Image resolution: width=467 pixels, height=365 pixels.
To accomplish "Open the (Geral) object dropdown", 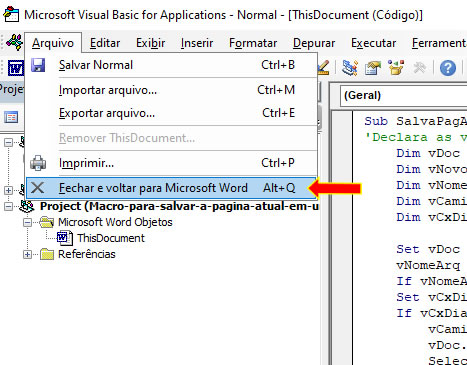I will [403, 95].
